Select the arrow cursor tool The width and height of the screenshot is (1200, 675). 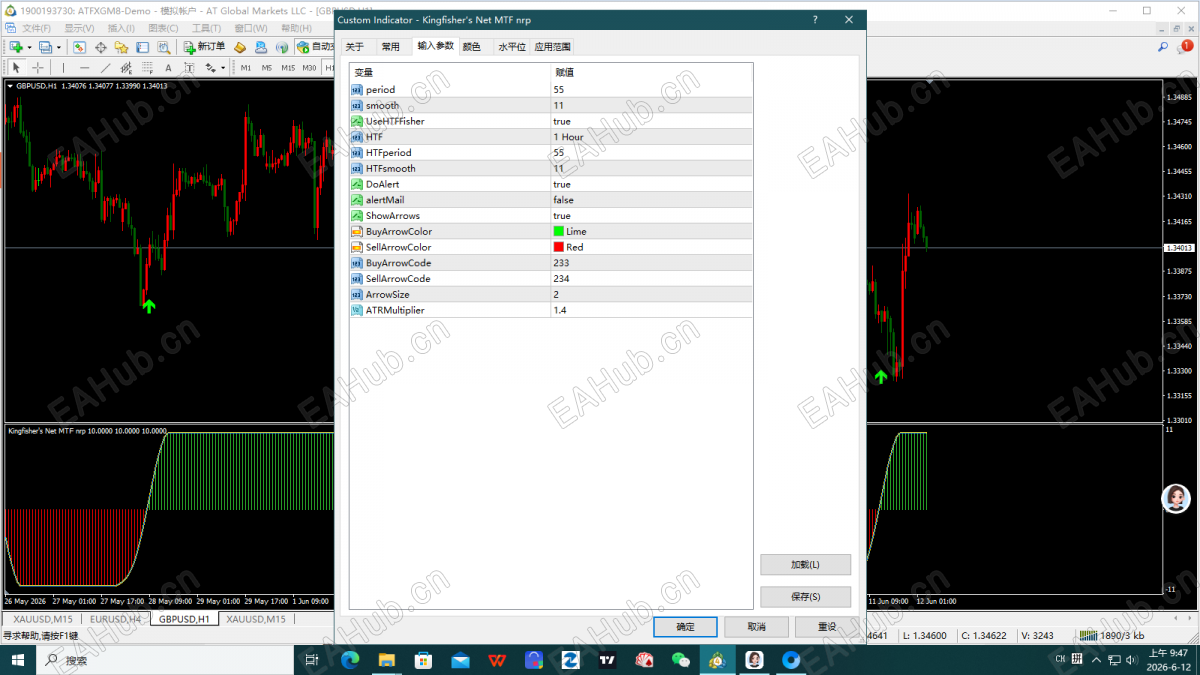pos(16,68)
